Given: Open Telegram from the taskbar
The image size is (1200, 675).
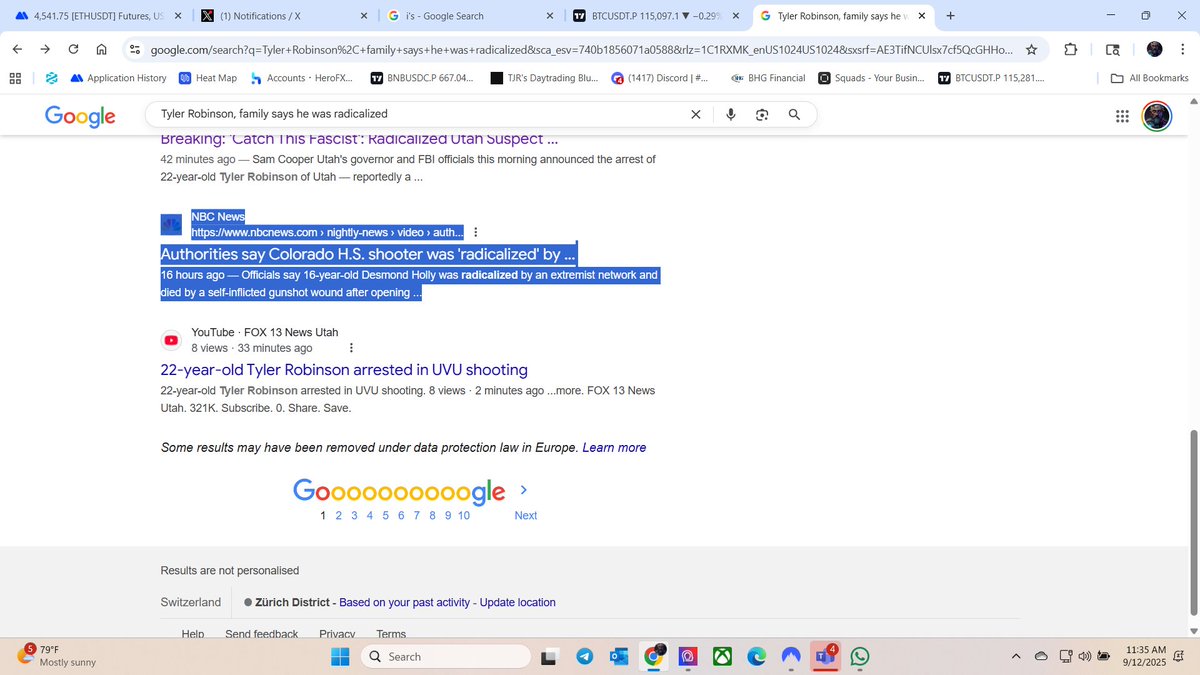Looking at the screenshot, I should pyautogui.click(x=585, y=657).
